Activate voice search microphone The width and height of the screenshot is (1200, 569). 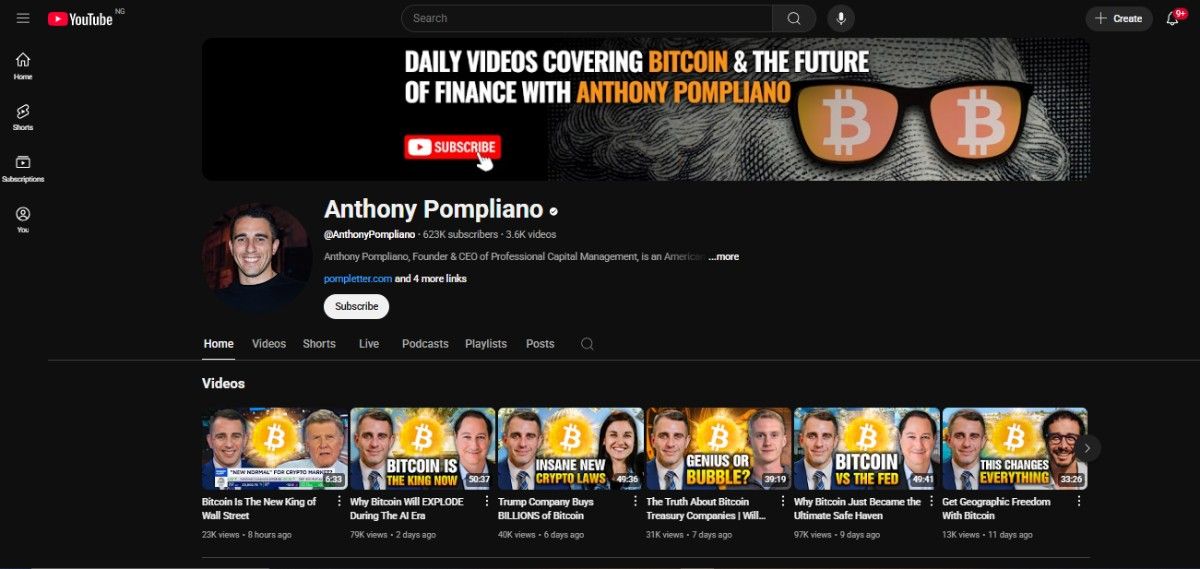tap(841, 18)
